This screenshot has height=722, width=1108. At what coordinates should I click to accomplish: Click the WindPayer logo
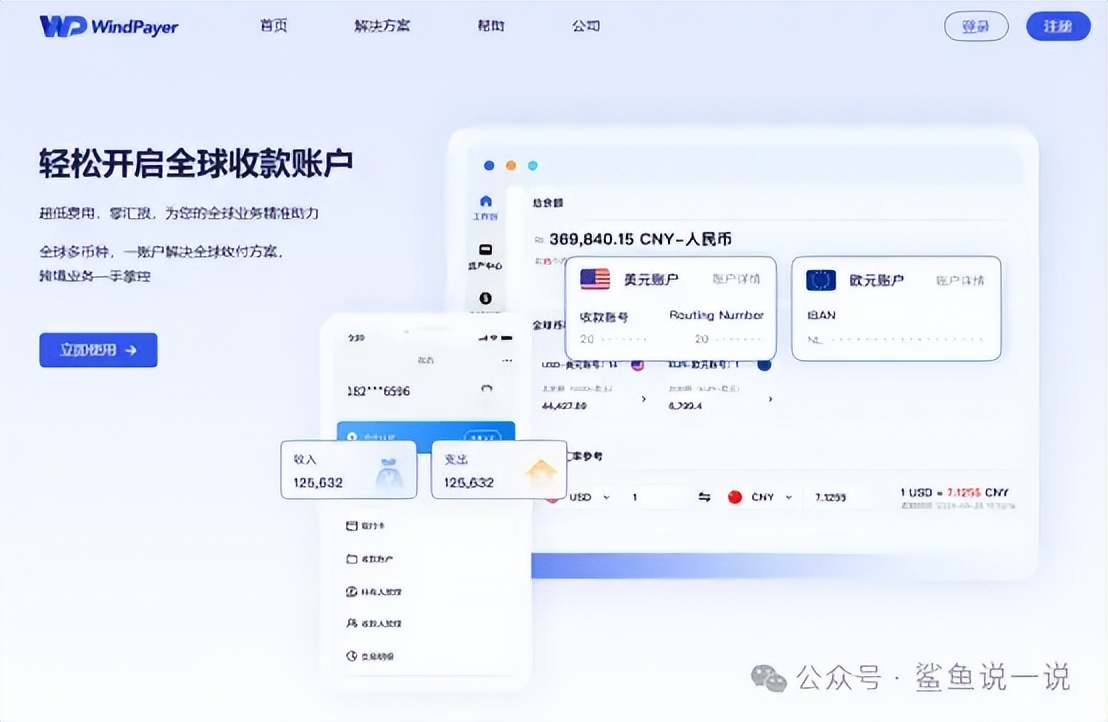[x=109, y=26]
